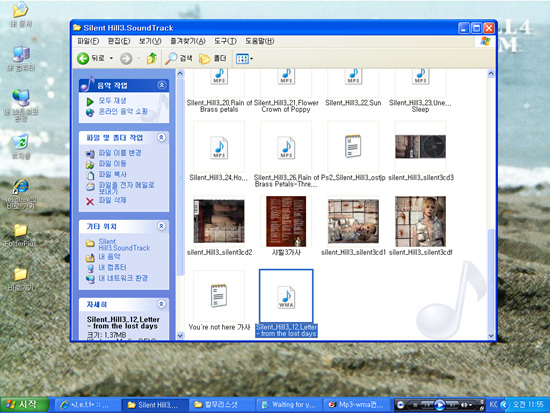Collapse the 파일 및 폴더 작업 panel
Viewport: 550px width, 413px height.
click(161, 137)
